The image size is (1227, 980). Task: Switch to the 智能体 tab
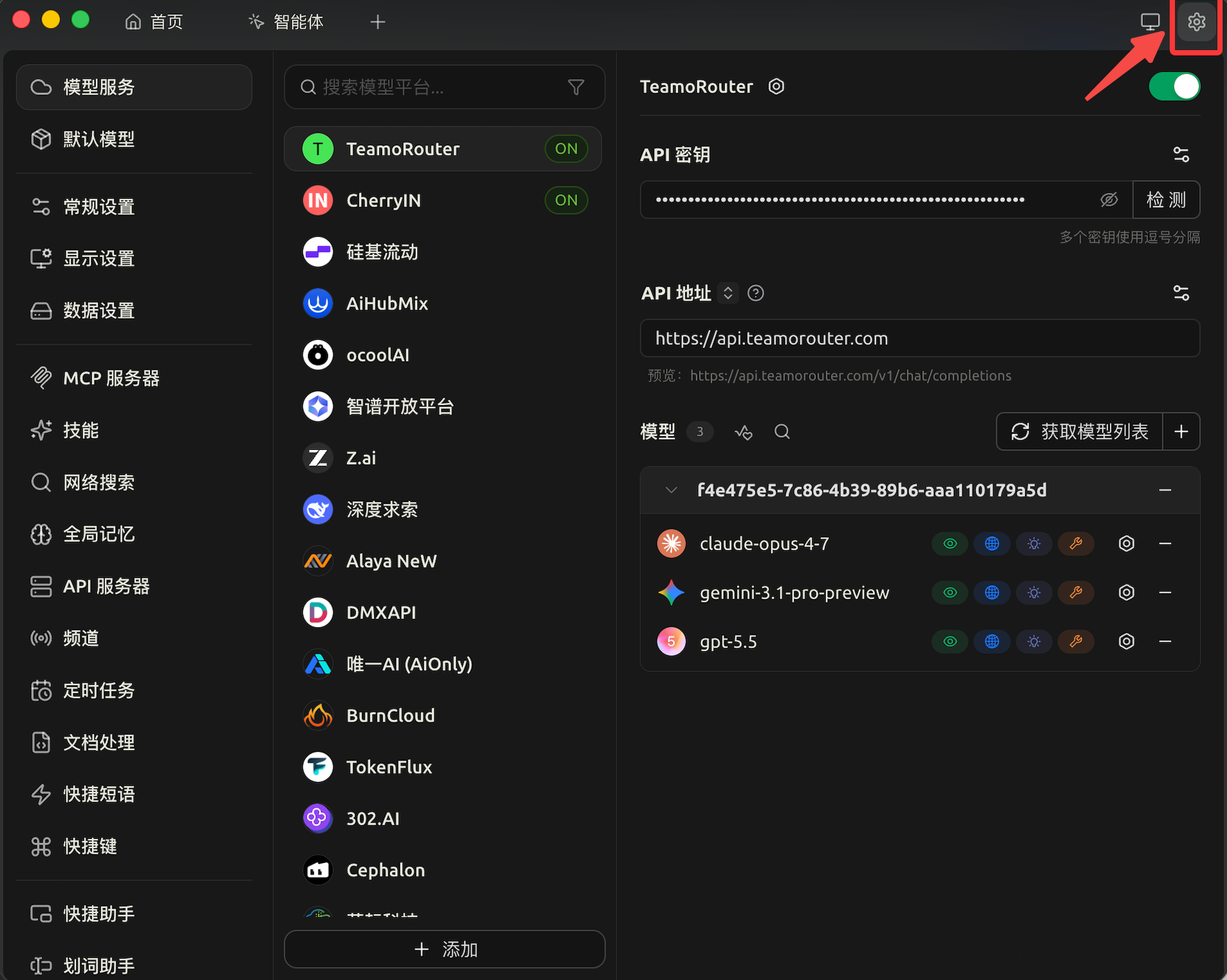286,22
